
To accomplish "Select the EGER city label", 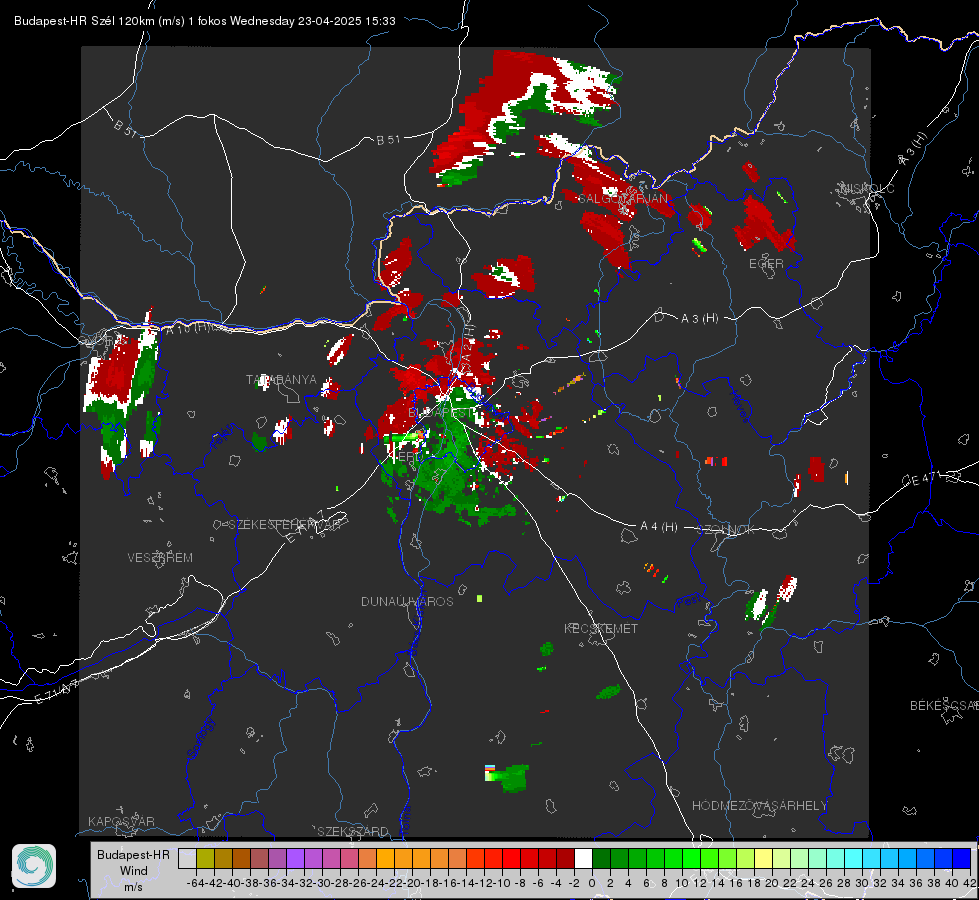I will (766, 264).
